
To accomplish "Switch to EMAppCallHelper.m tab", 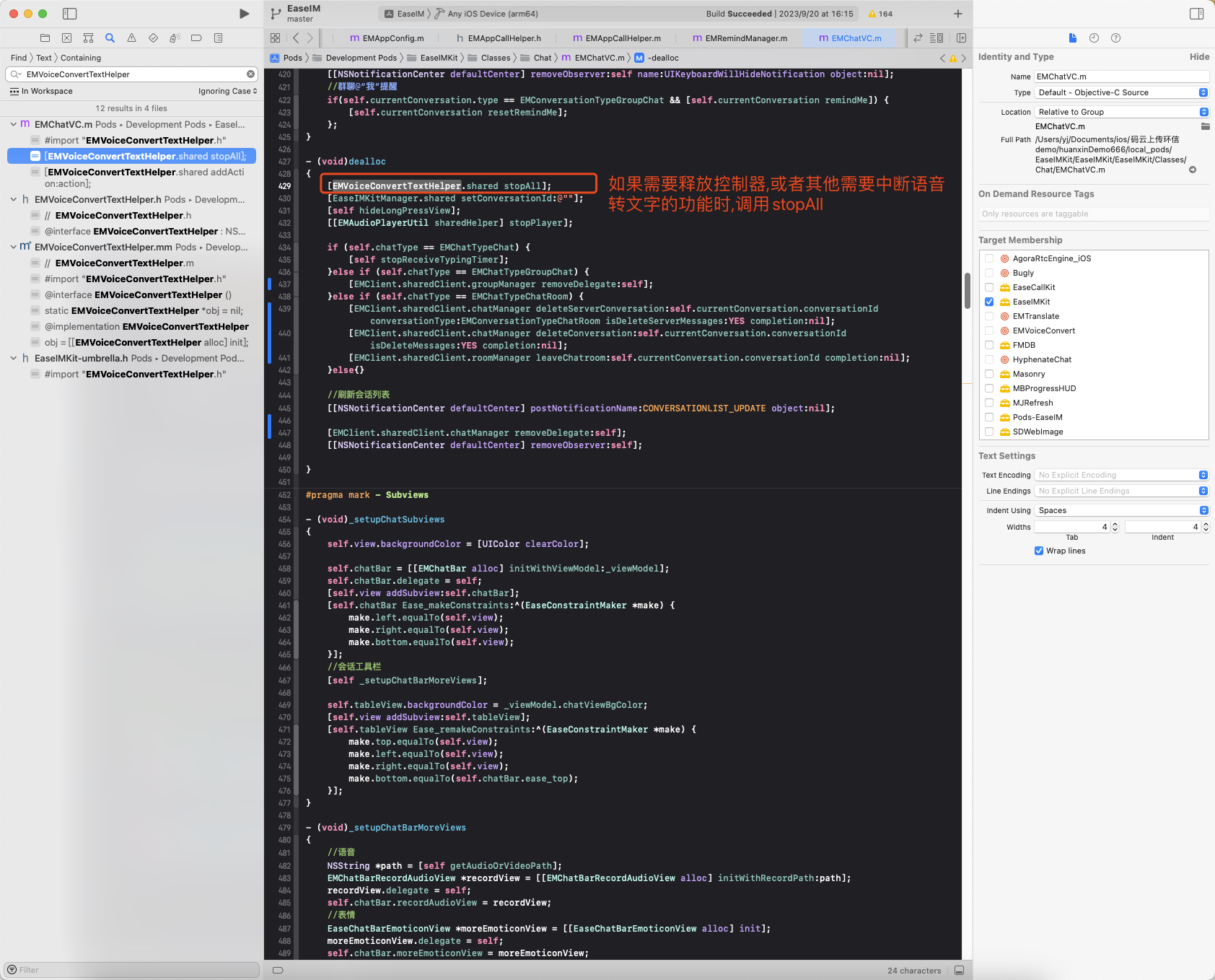I will [616, 38].
